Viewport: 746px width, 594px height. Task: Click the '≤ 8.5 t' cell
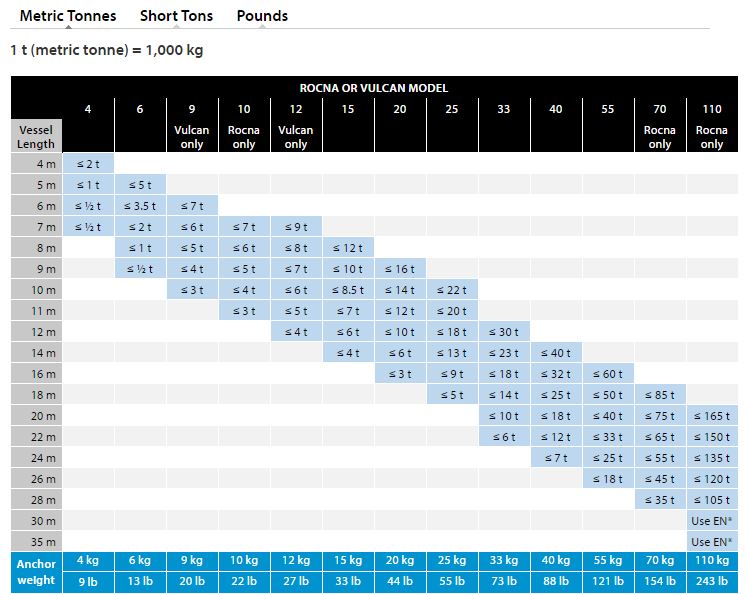point(348,290)
